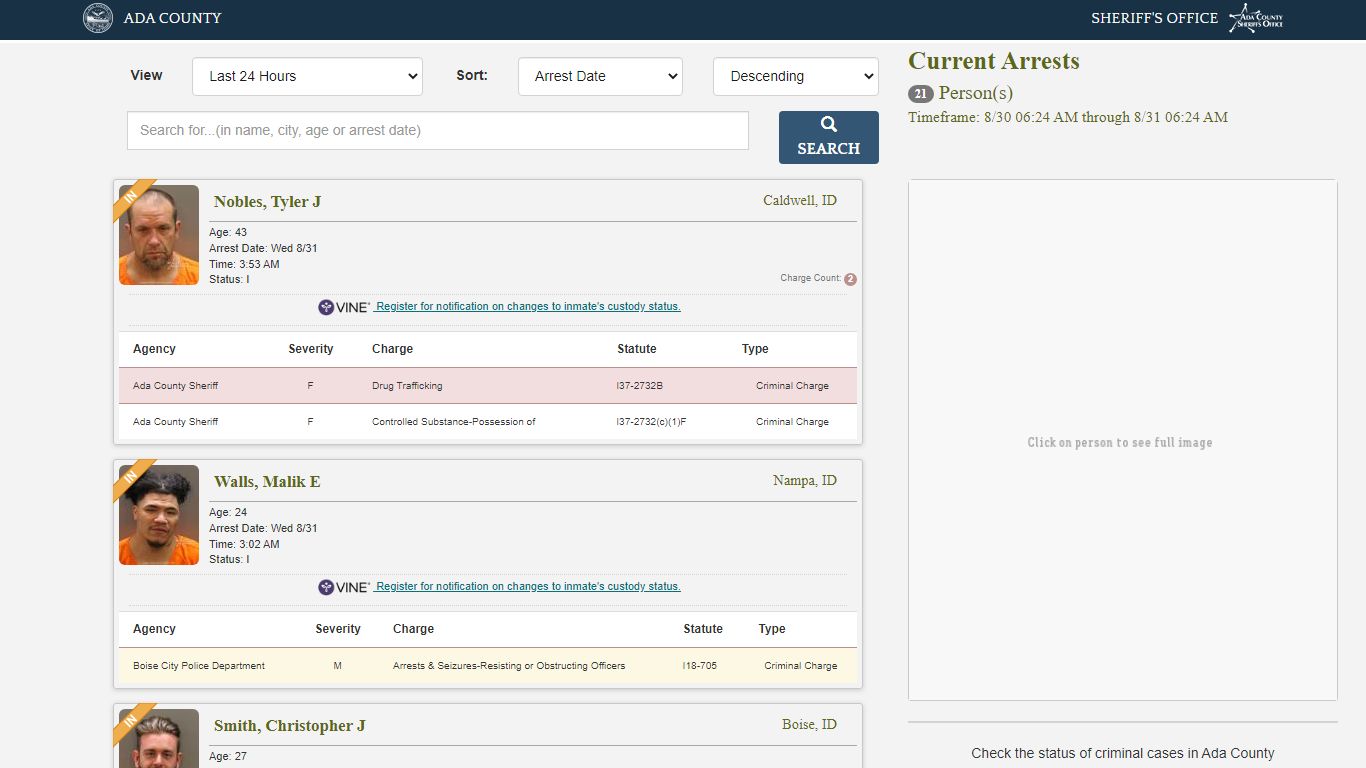Click the 21 persons count badge
This screenshot has height=768, width=1366.
[921, 94]
